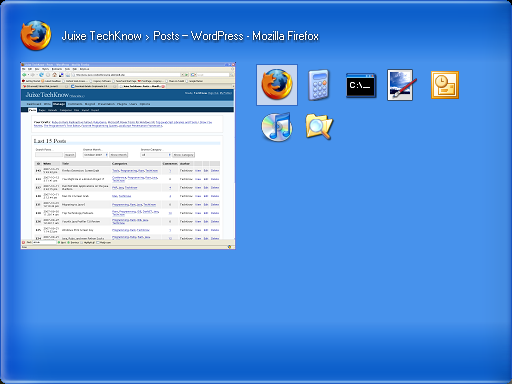The height and width of the screenshot is (384, 512).
Task: Click the Home button in previewed Firefox toolbar
Action: [54, 75]
